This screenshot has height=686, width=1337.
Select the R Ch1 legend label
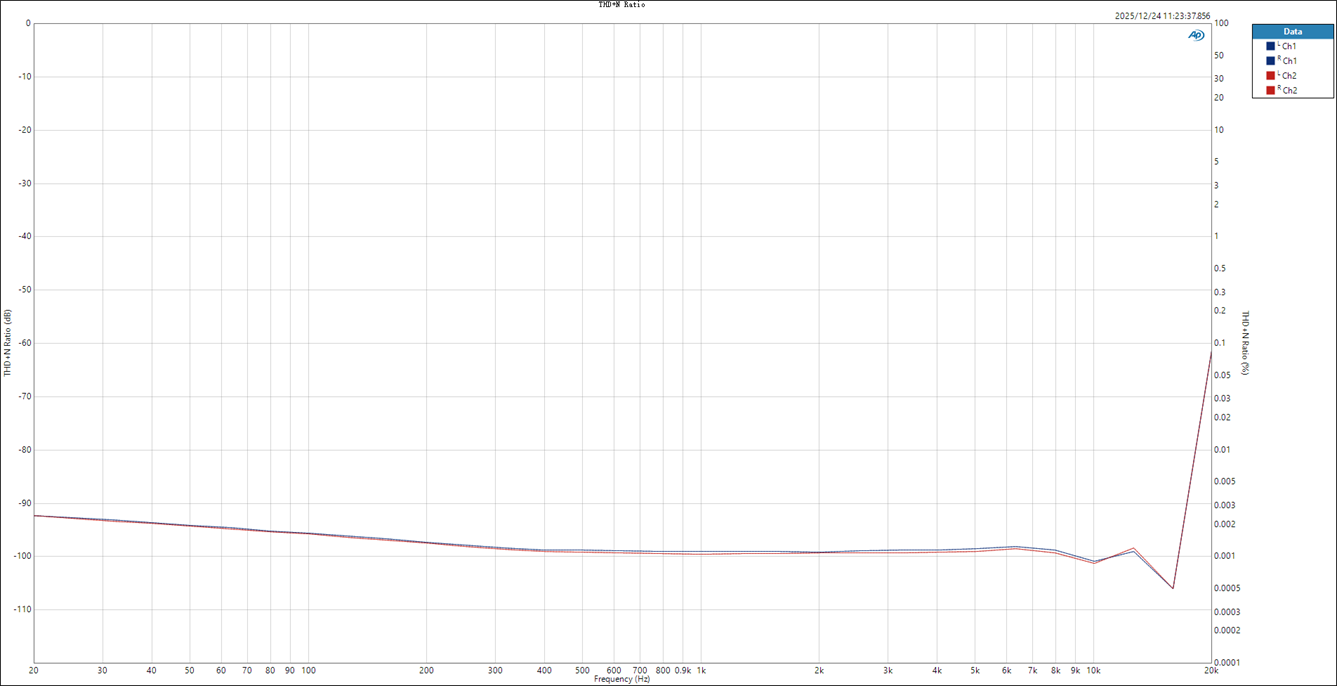(1287, 61)
